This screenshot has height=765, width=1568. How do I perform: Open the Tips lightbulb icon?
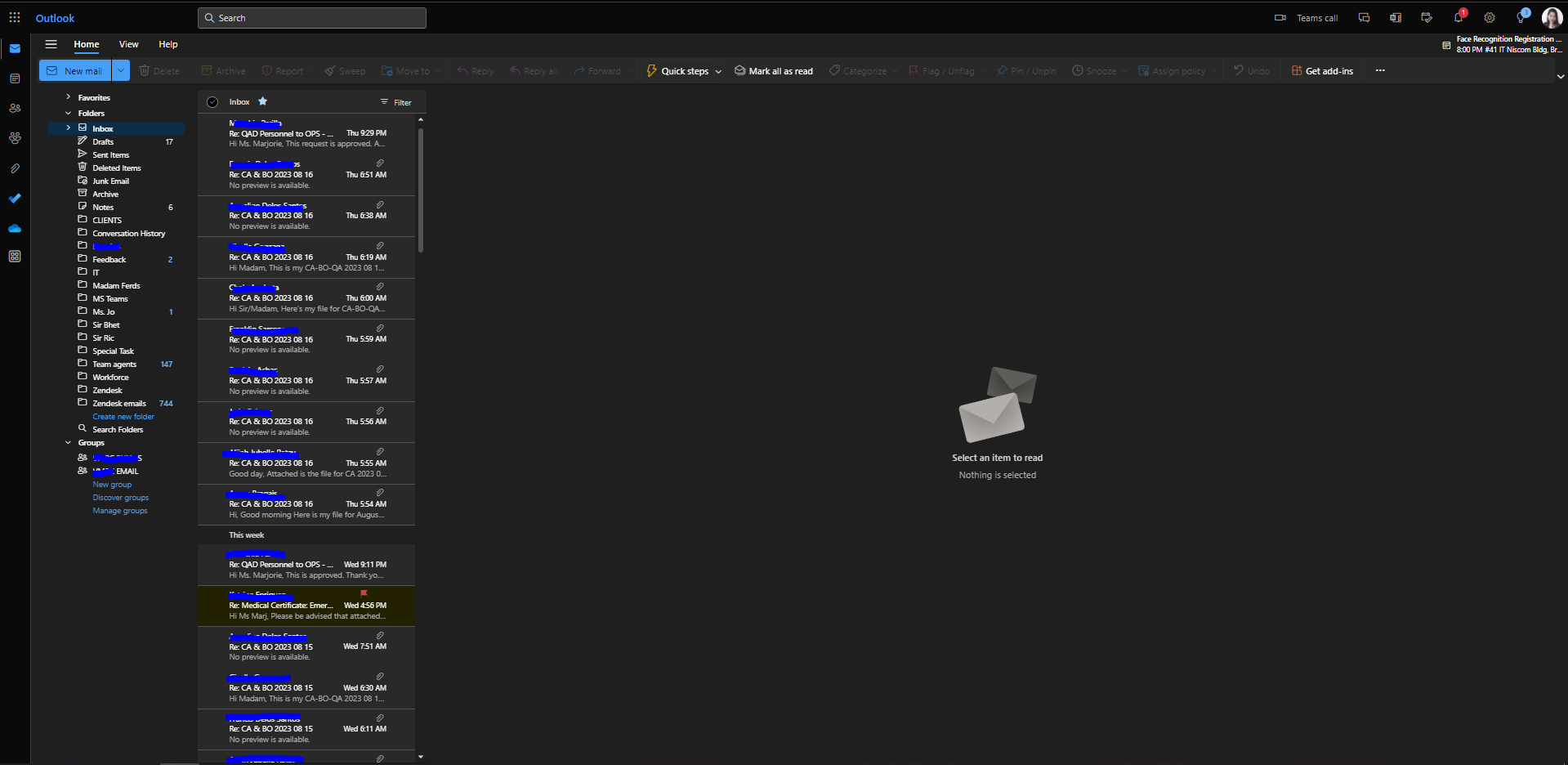[x=1521, y=18]
